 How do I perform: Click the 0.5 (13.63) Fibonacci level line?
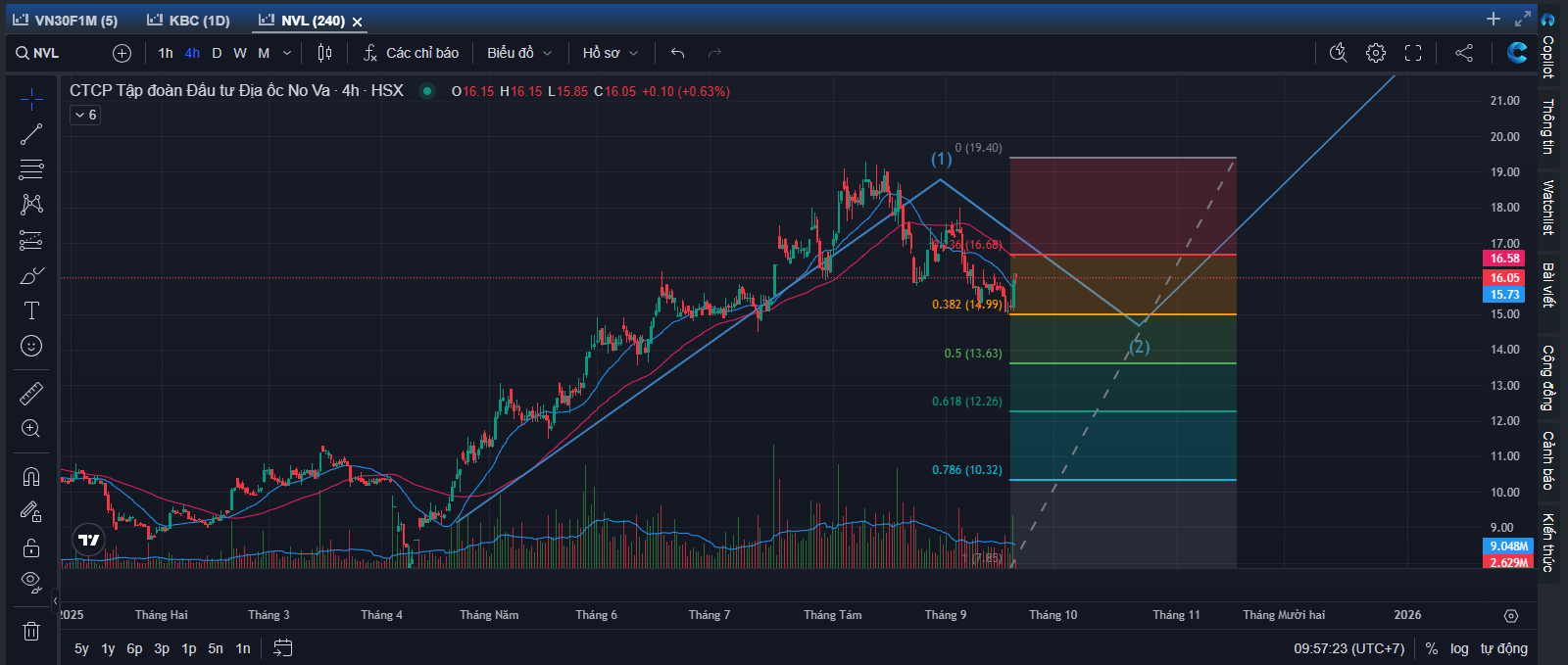pos(1122,363)
